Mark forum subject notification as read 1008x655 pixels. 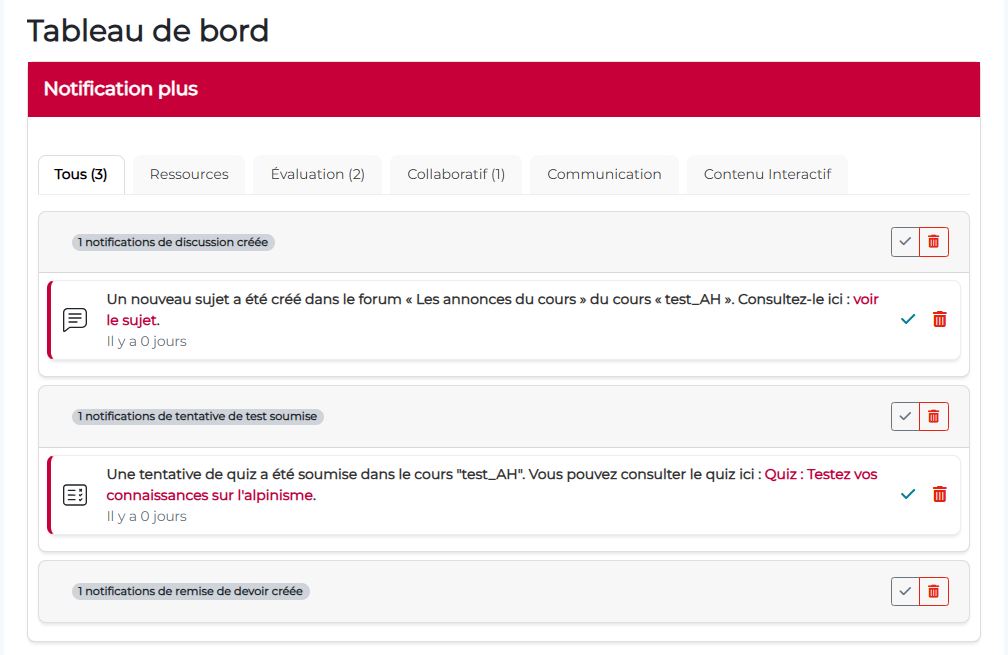908,319
